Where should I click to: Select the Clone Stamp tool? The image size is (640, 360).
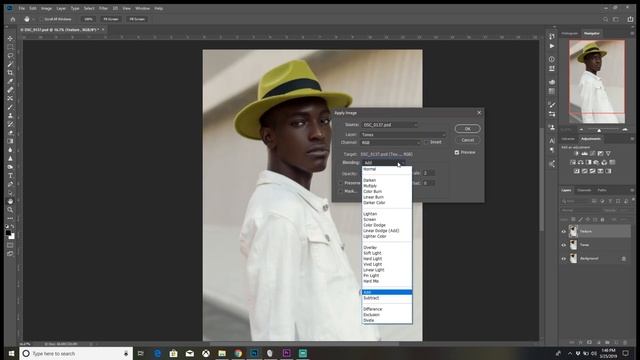tap(10, 116)
